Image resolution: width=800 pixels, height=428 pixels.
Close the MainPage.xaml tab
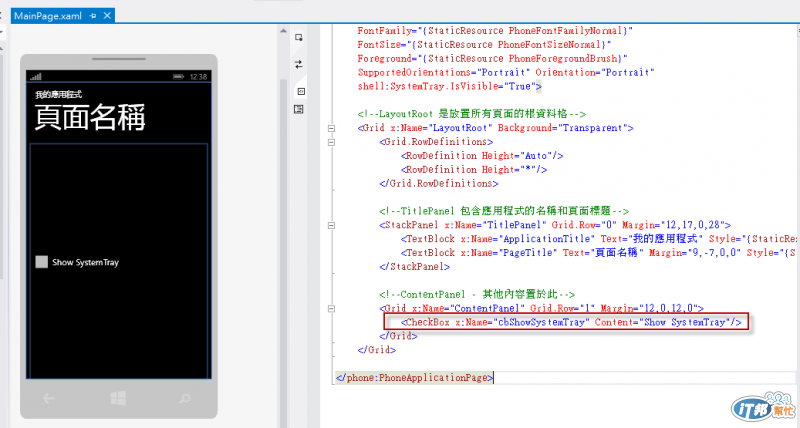pyautogui.click(x=107, y=16)
